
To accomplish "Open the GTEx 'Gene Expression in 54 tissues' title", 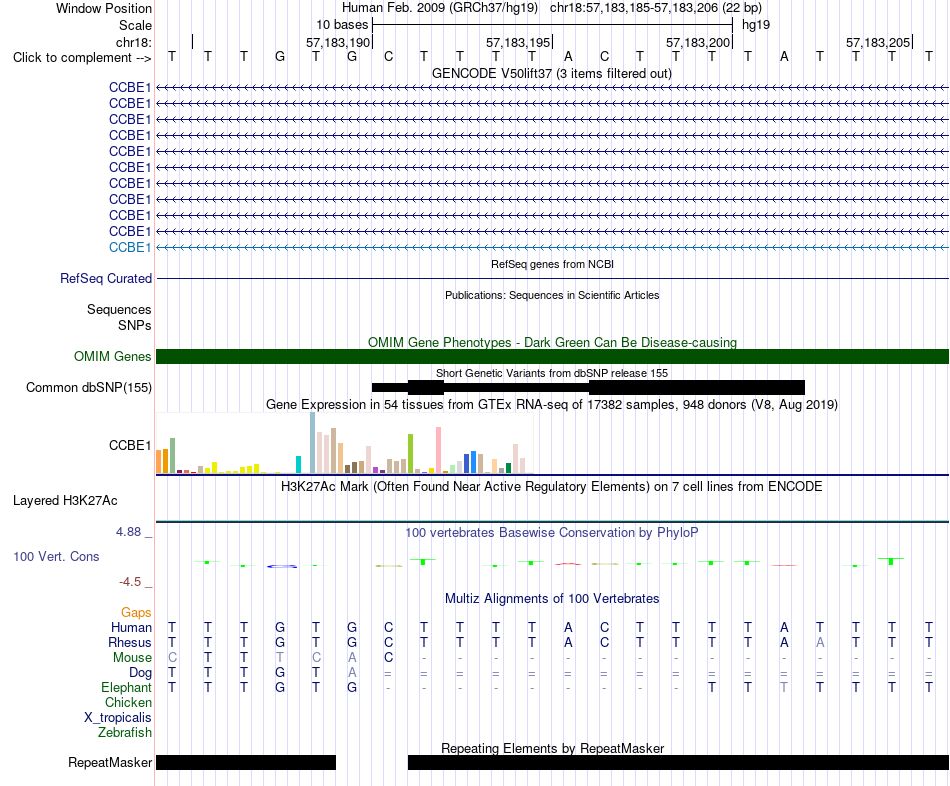I will pyautogui.click(x=552, y=404).
